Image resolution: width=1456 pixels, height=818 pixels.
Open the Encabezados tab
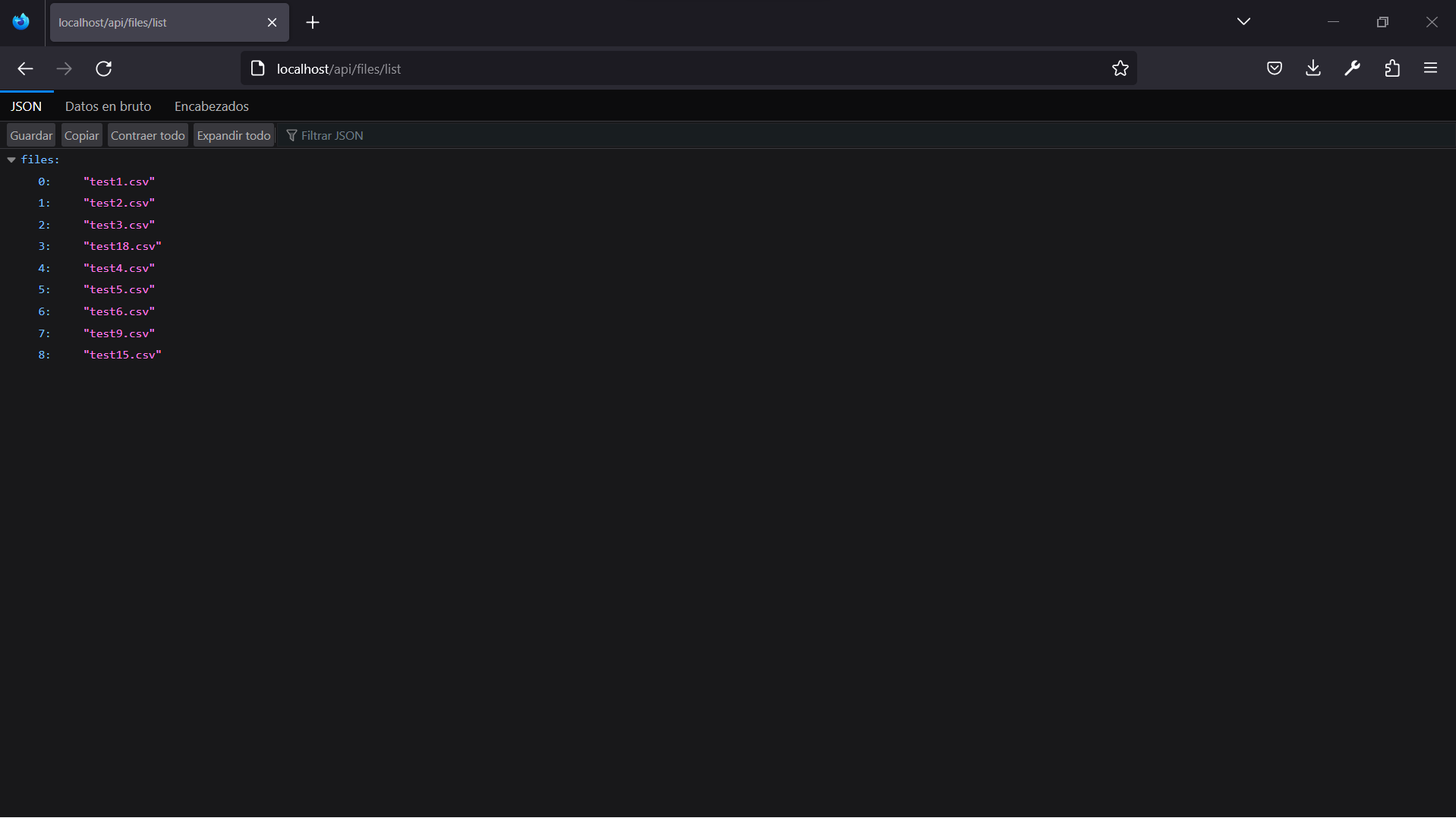coord(211,106)
